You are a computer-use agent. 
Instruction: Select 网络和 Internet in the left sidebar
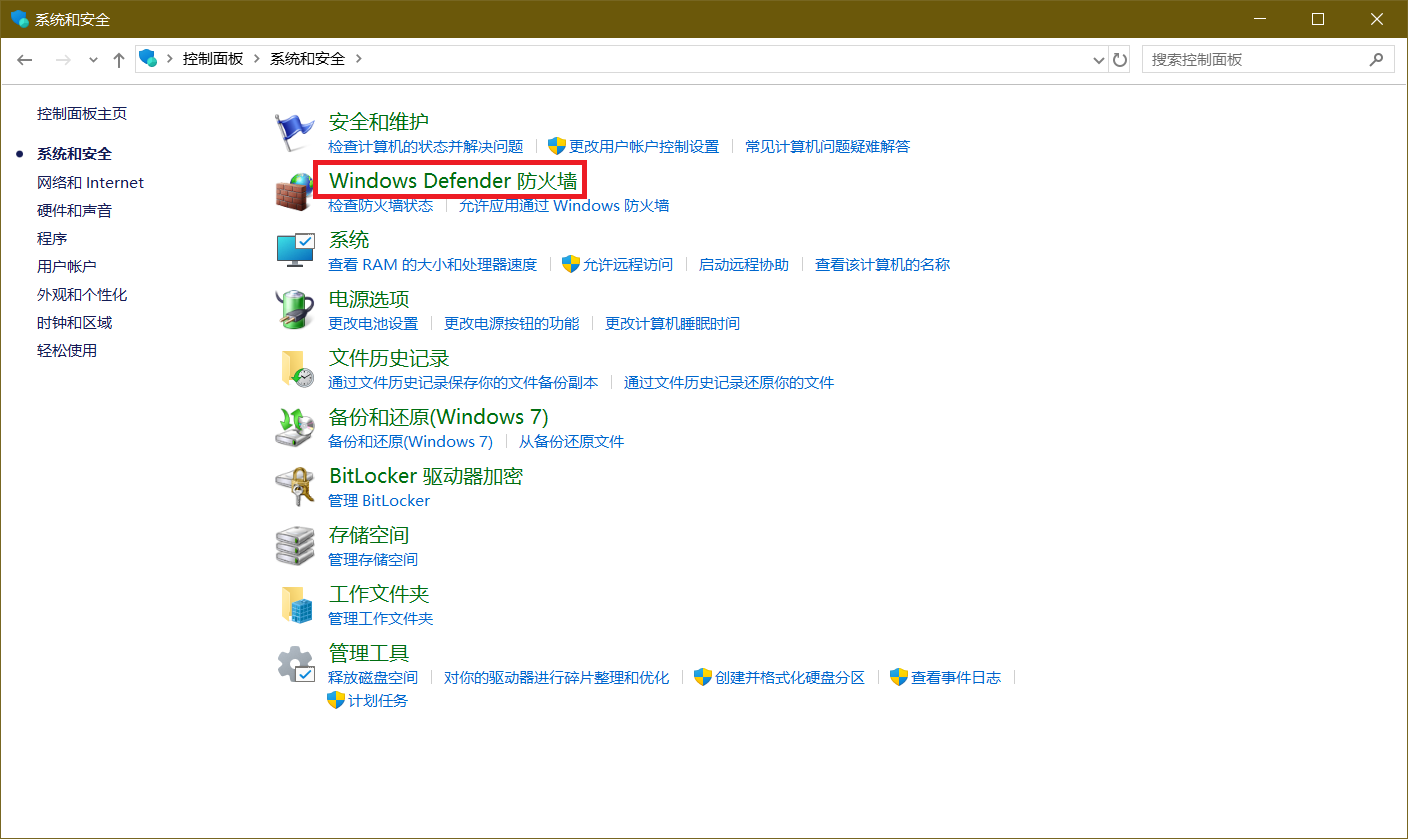pos(90,183)
